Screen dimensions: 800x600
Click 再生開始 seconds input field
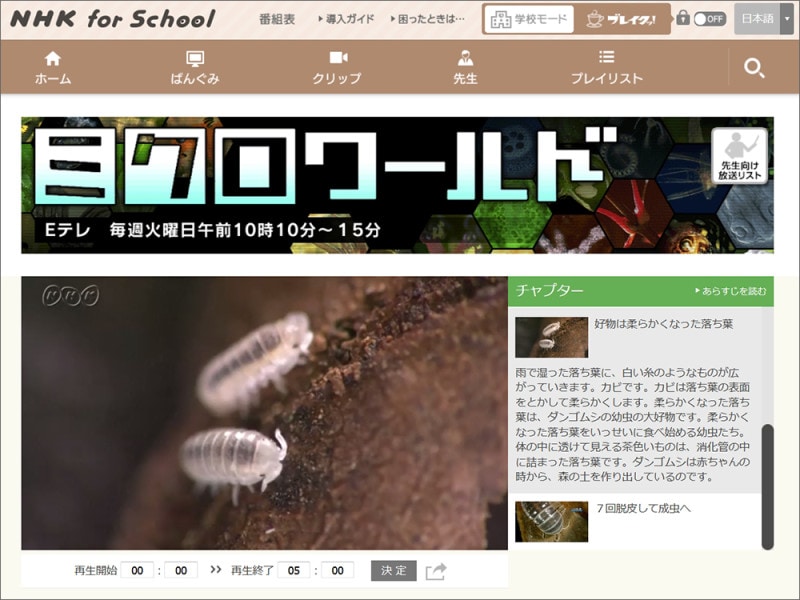point(181,570)
